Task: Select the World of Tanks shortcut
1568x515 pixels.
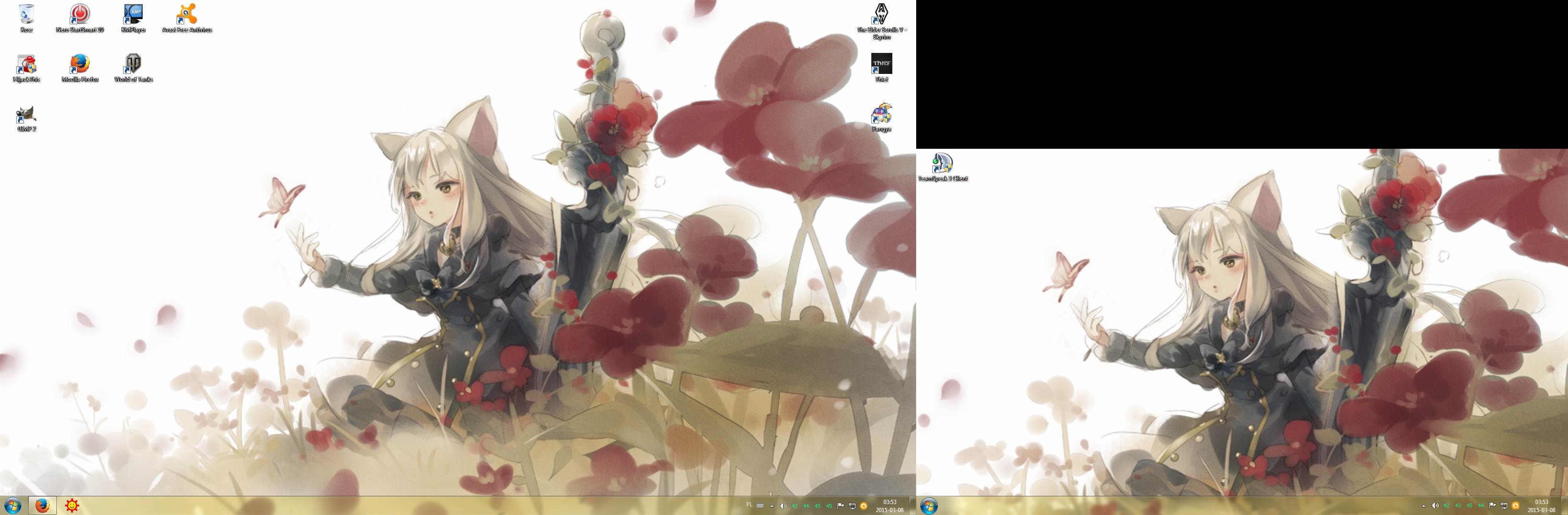Action: 133,68
